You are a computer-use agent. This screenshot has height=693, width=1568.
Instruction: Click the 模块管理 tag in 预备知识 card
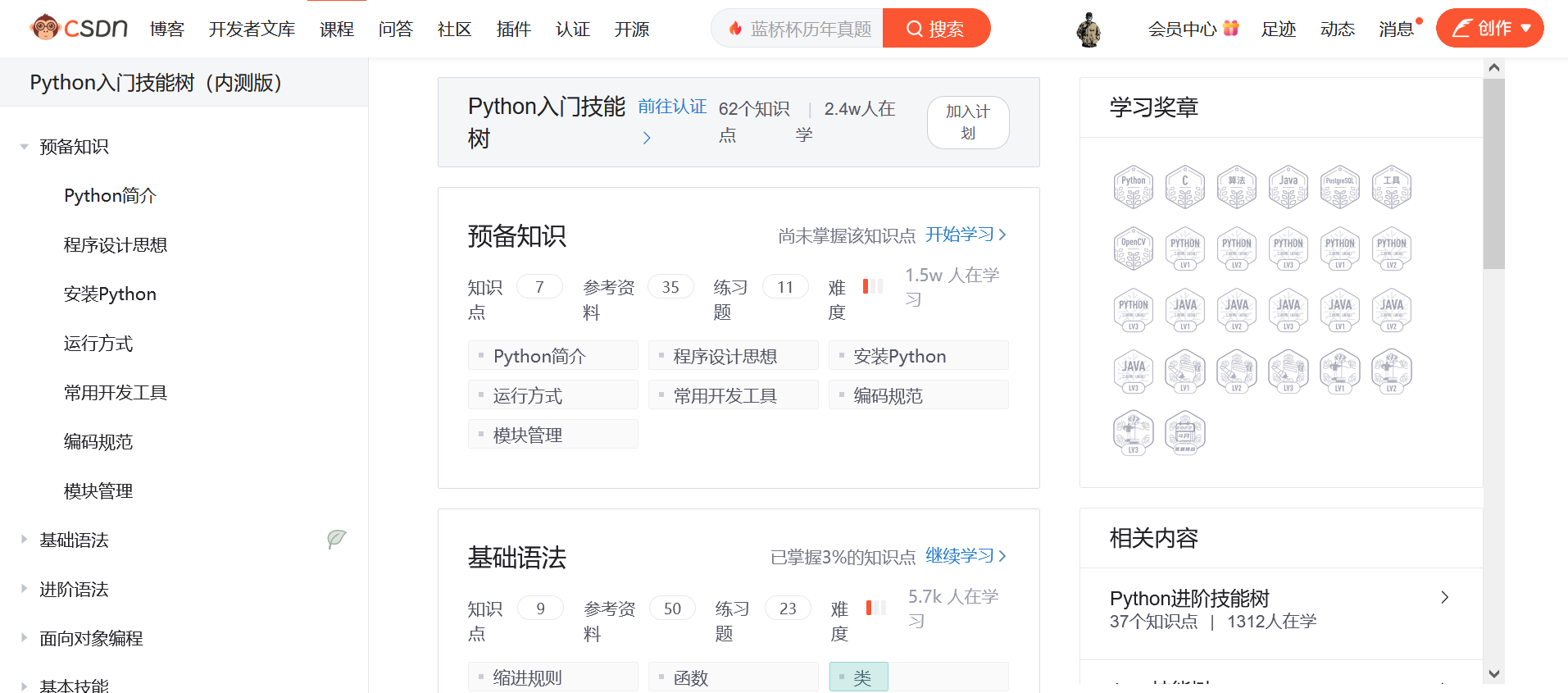tap(553, 435)
